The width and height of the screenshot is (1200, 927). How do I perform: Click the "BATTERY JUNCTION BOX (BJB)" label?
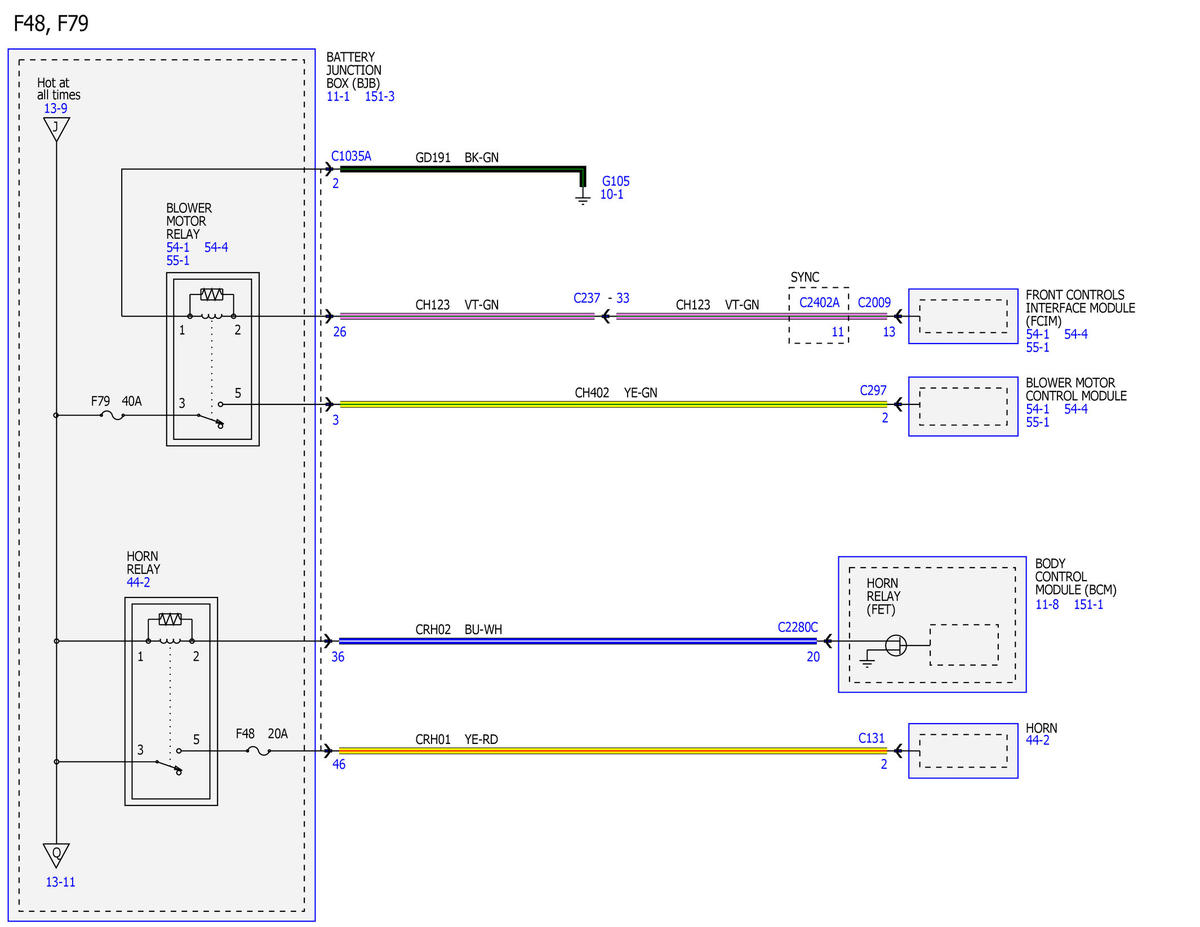tap(354, 70)
